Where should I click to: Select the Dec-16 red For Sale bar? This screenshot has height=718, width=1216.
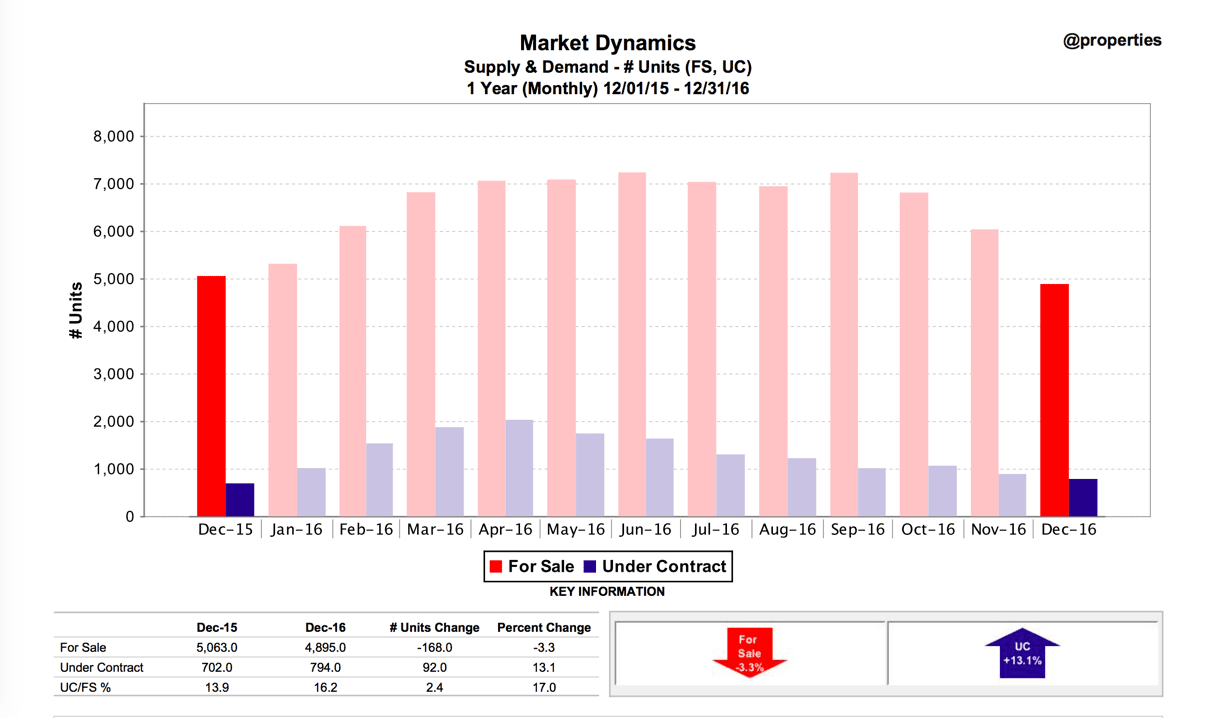point(1054,400)
